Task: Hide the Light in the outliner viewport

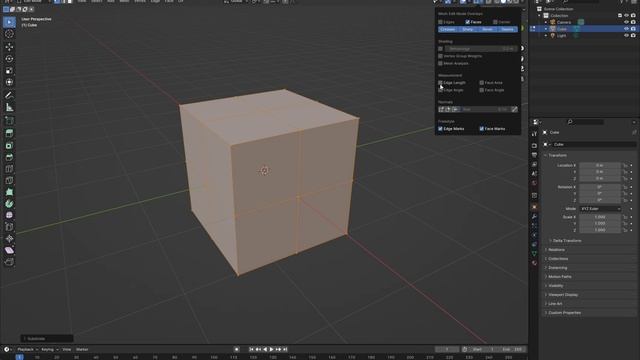Action: tap(626, 36)
